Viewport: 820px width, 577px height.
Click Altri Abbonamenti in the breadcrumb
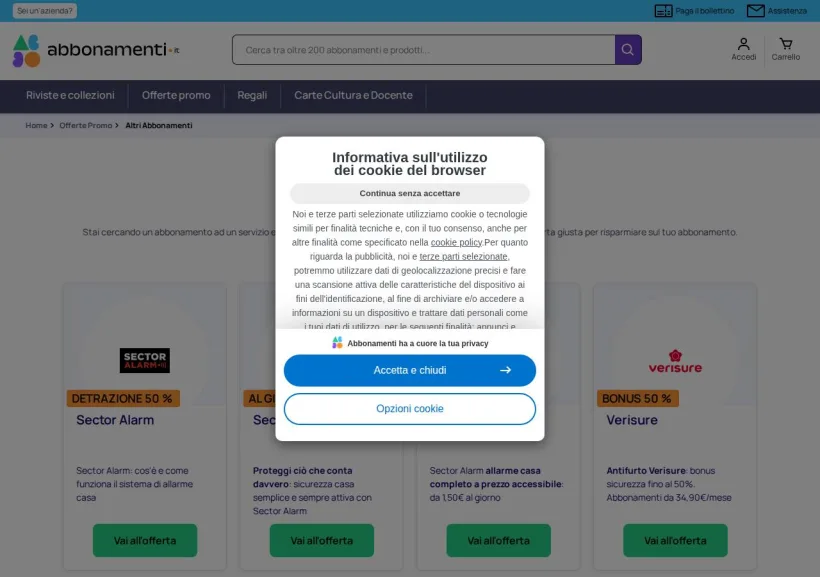(x=159, y=126)
